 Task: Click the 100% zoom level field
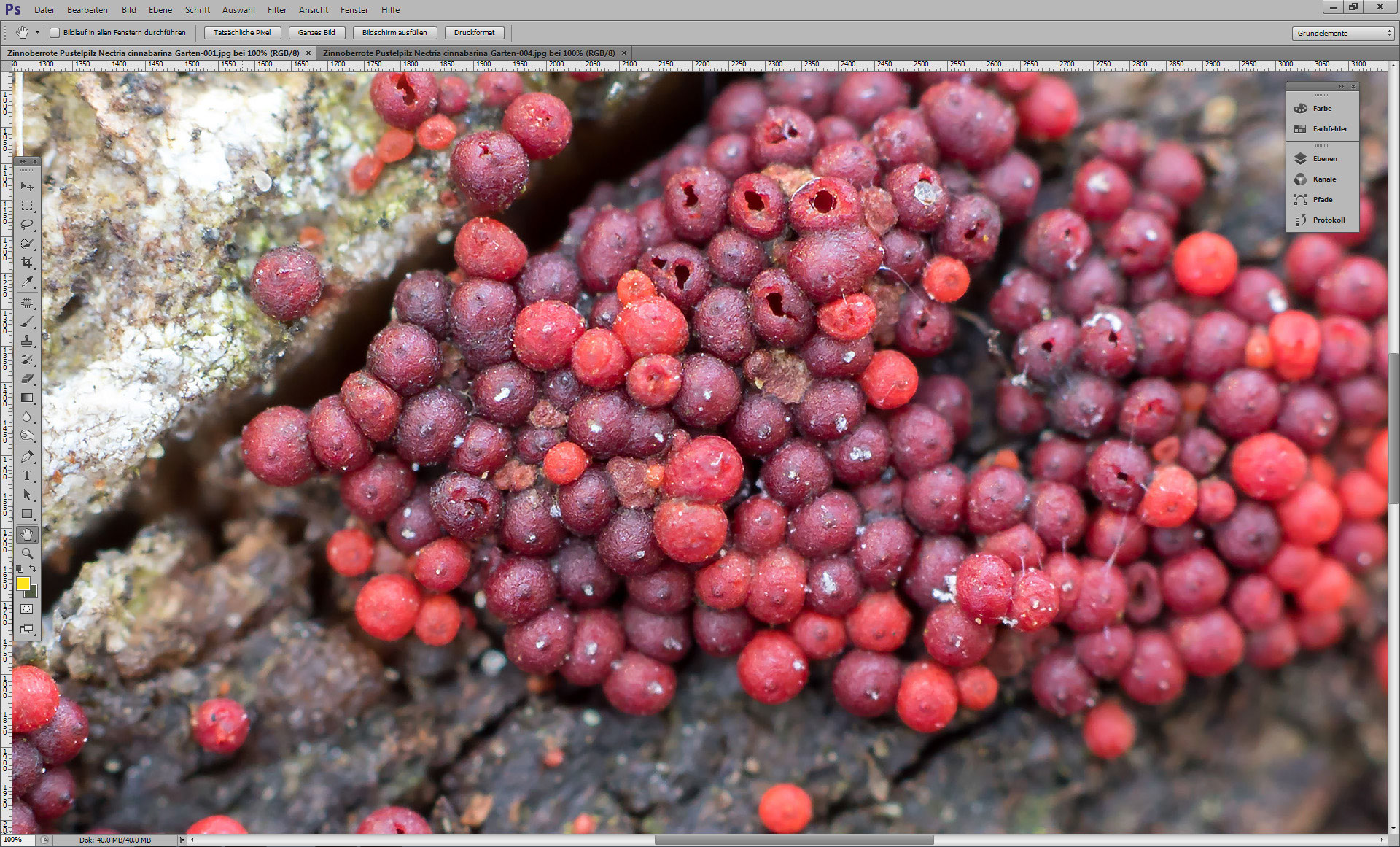coord(18,840)
